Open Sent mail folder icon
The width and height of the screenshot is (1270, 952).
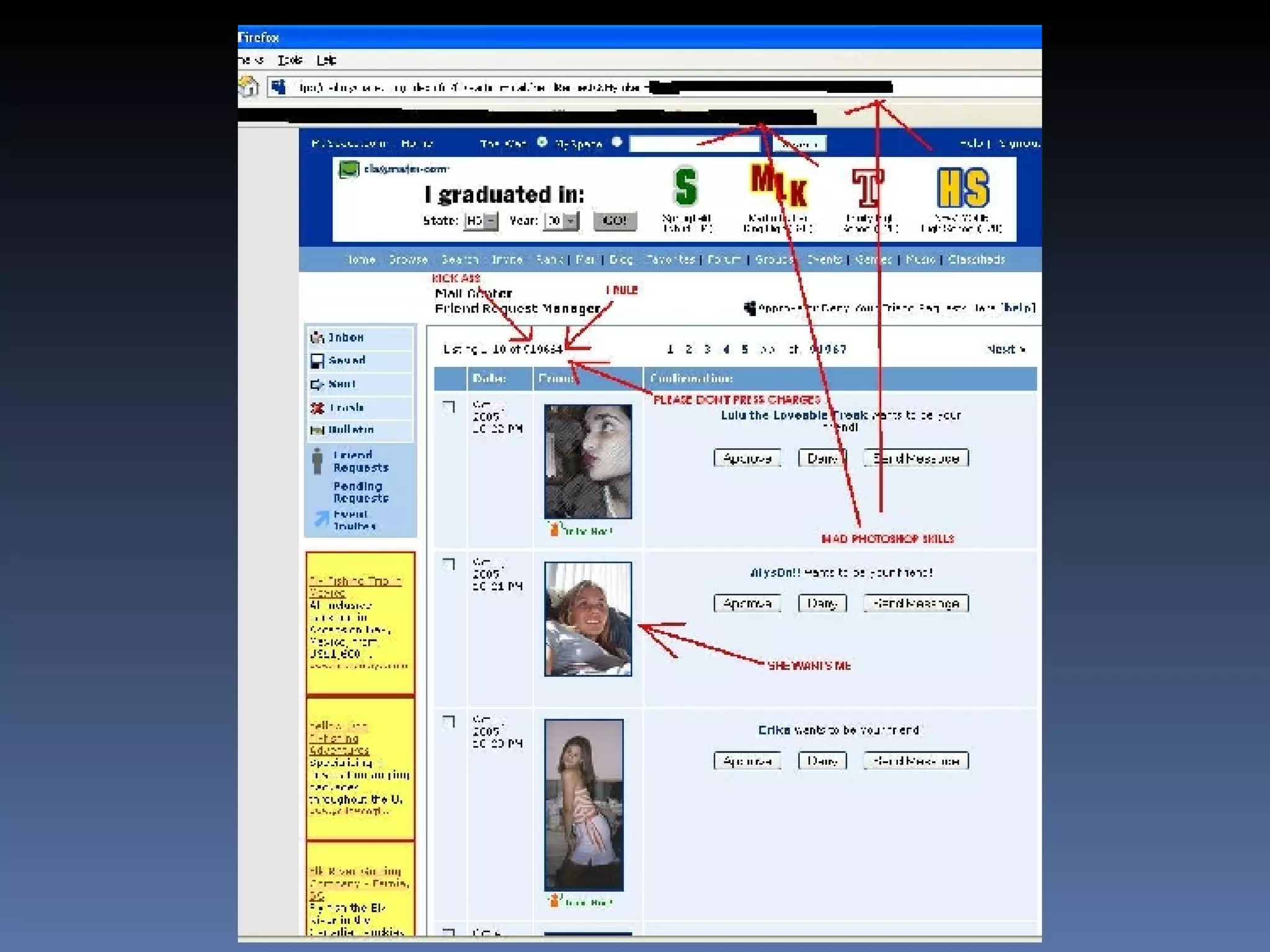317,384
